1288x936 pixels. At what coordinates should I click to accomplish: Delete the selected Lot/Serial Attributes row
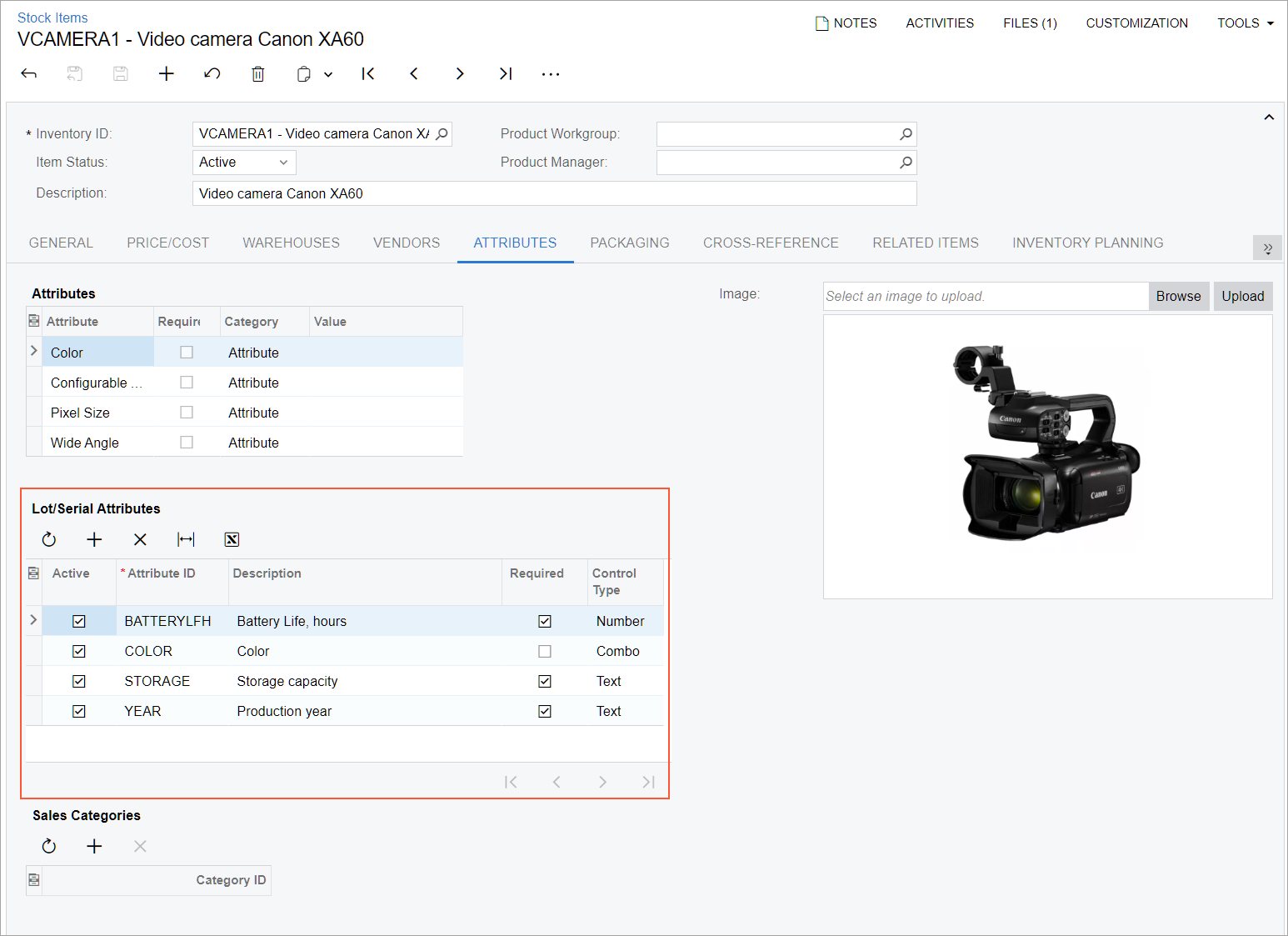pyautogui.click(x=140, y=539)
